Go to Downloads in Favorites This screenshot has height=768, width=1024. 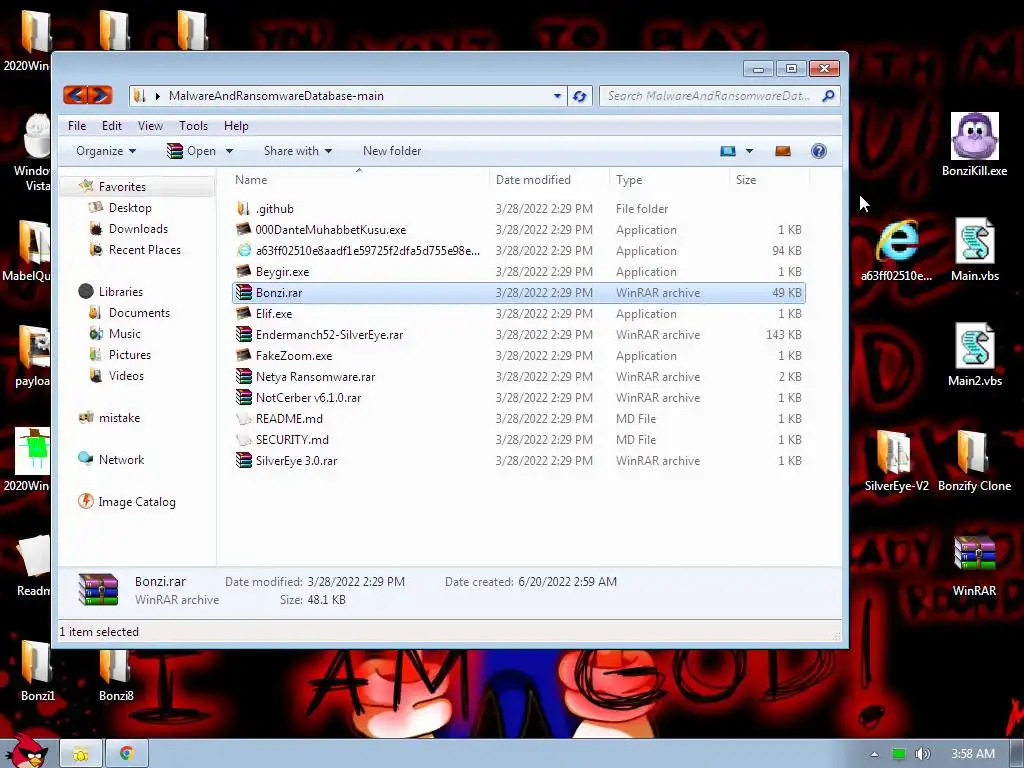pos(138,229)
